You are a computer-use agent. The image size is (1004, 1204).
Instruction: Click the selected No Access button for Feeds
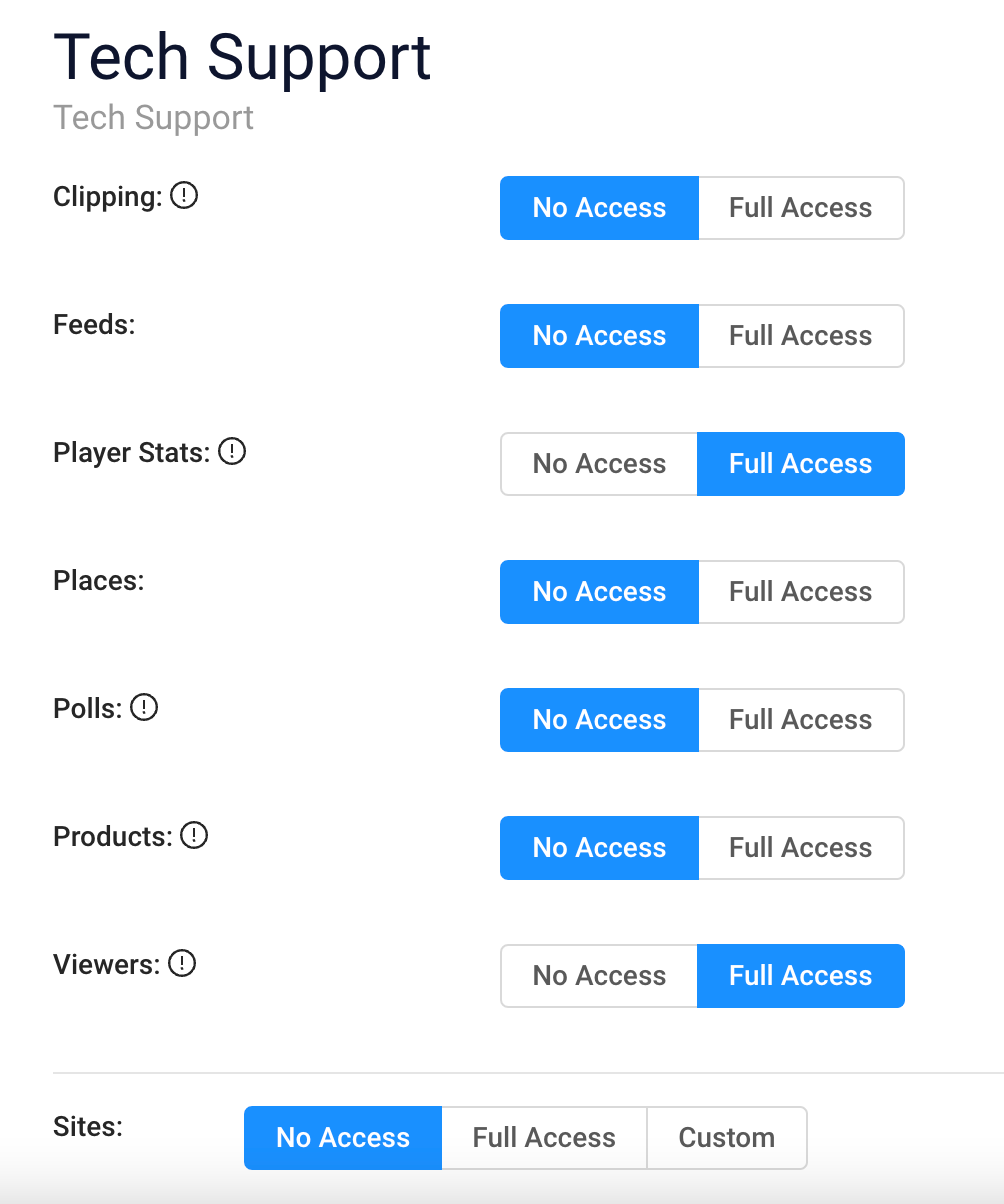tap(599, 336)
